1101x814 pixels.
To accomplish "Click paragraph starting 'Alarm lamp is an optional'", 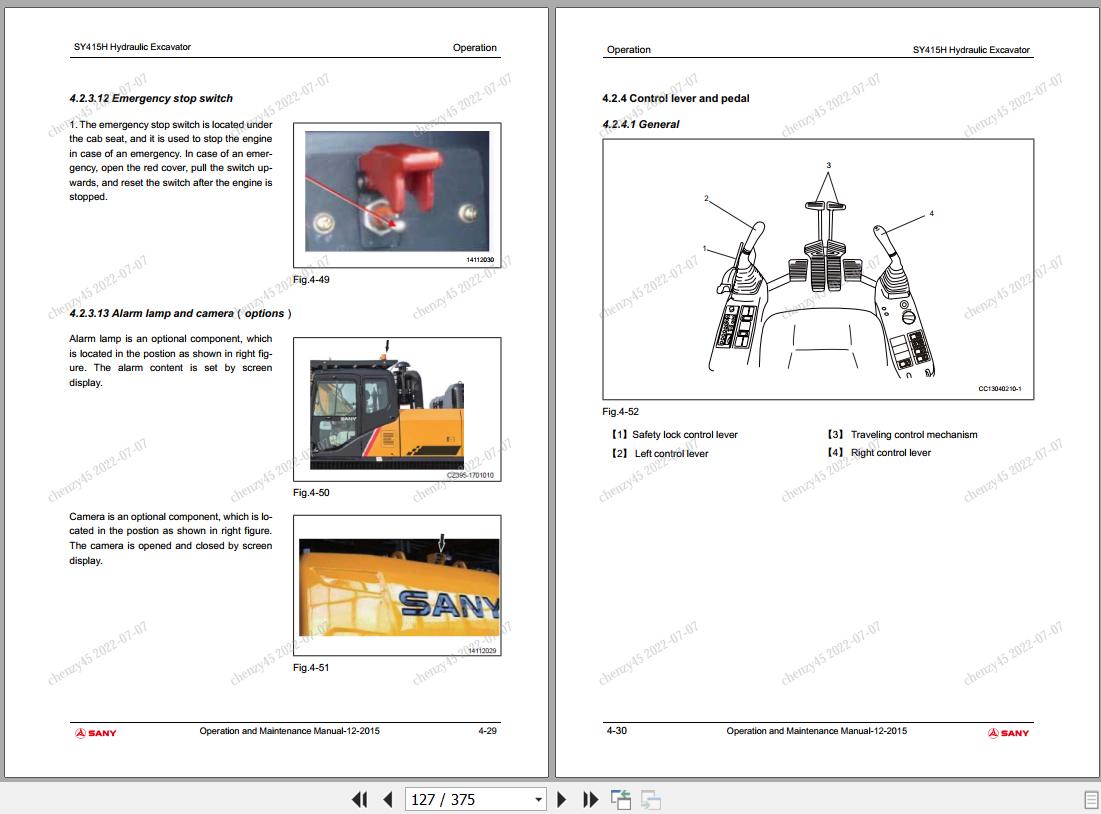I will [x=171, y=360].
